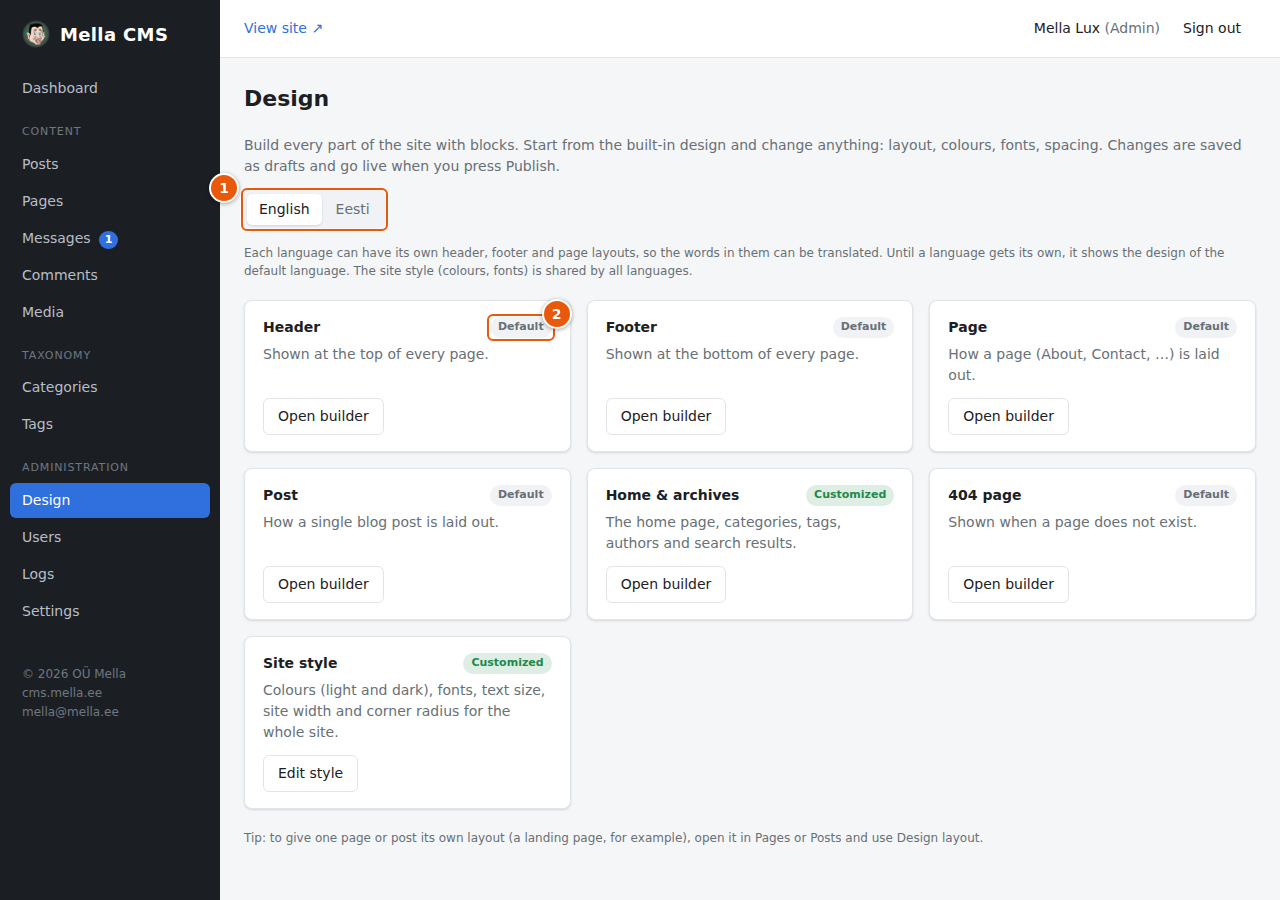Viewport: 1280px width, 900px height.
Task: Follow the View site link
Action: tap(284, 28)
